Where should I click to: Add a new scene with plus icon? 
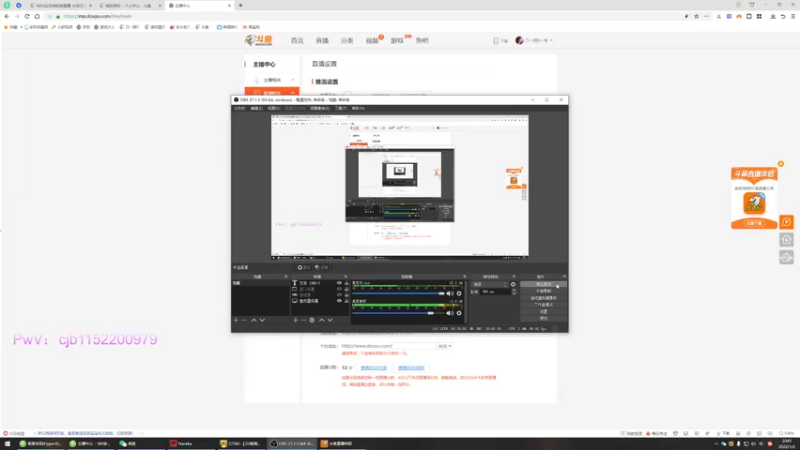236,320
